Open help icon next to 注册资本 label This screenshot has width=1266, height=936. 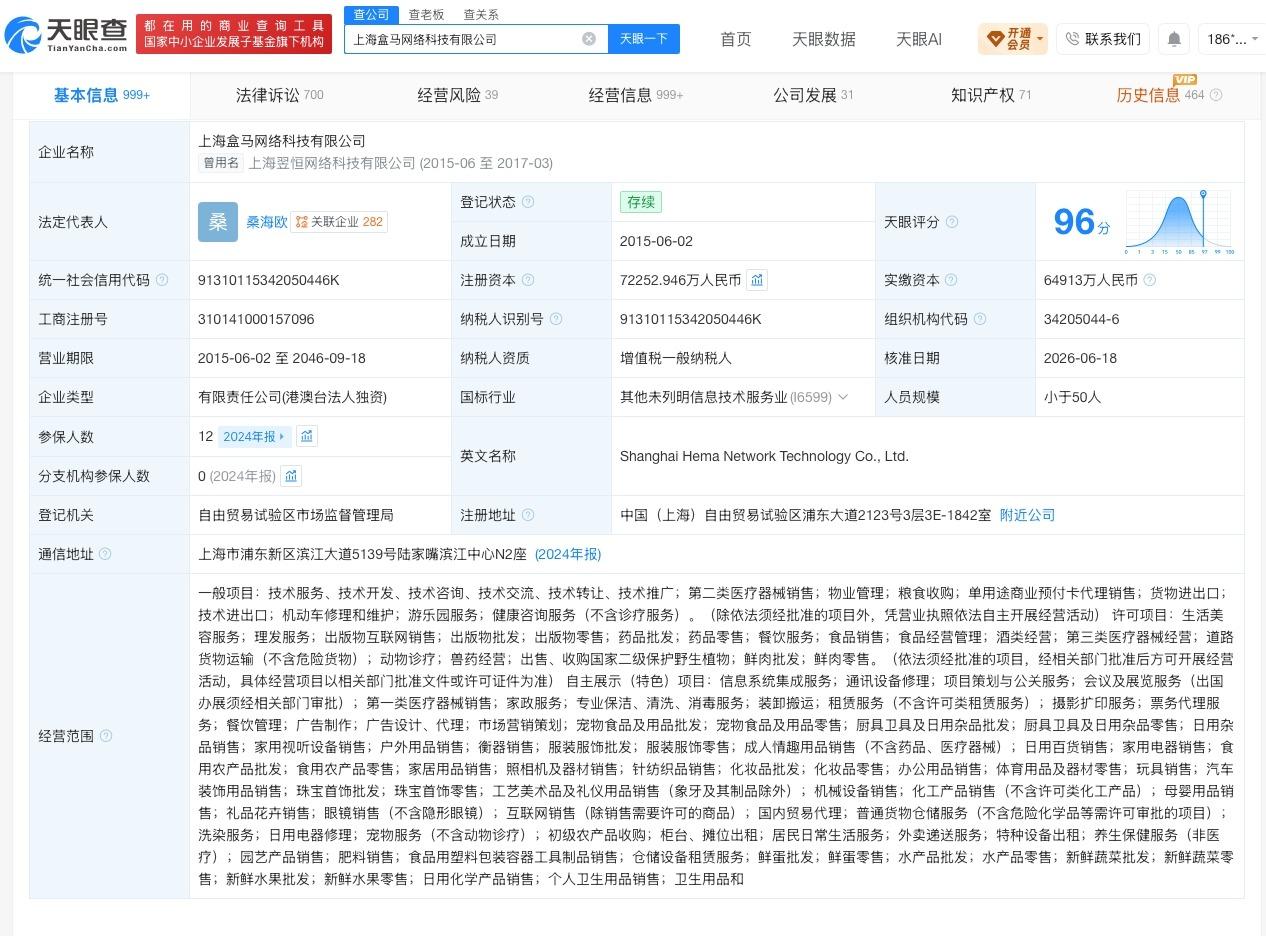[528, 280]
